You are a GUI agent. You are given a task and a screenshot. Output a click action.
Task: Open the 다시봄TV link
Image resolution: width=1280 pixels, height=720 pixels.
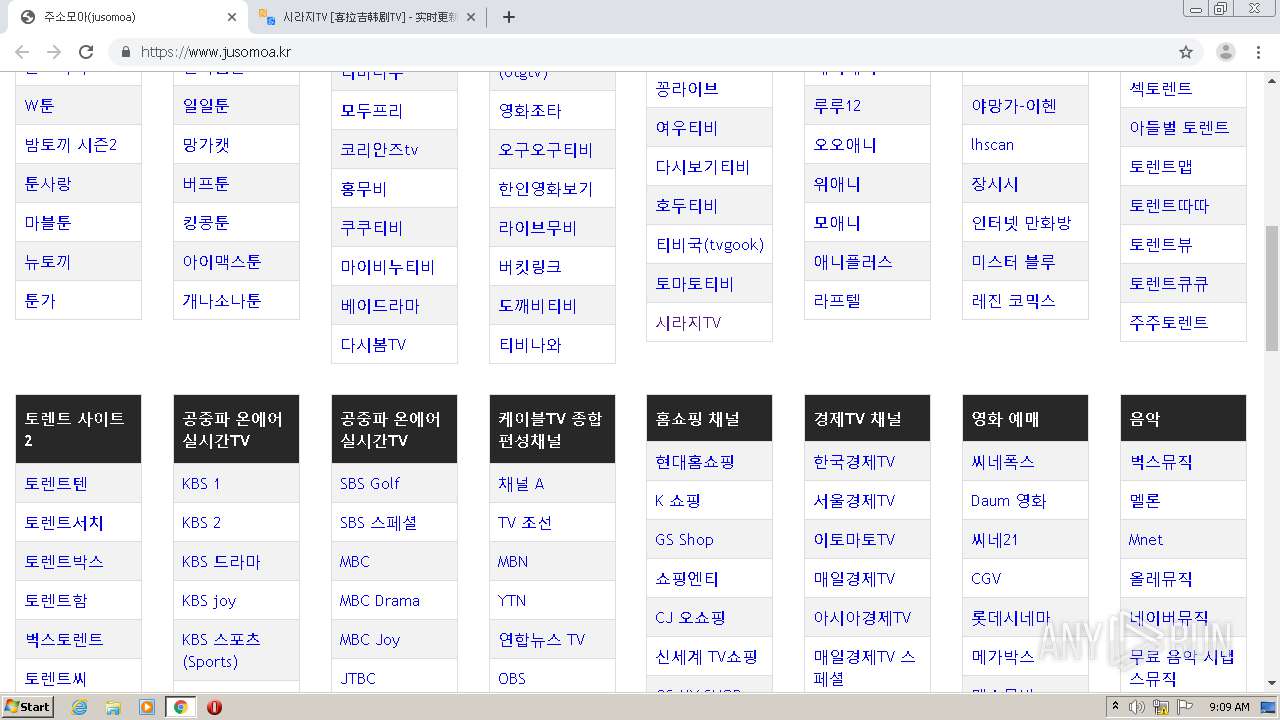(x=373, y=344)
